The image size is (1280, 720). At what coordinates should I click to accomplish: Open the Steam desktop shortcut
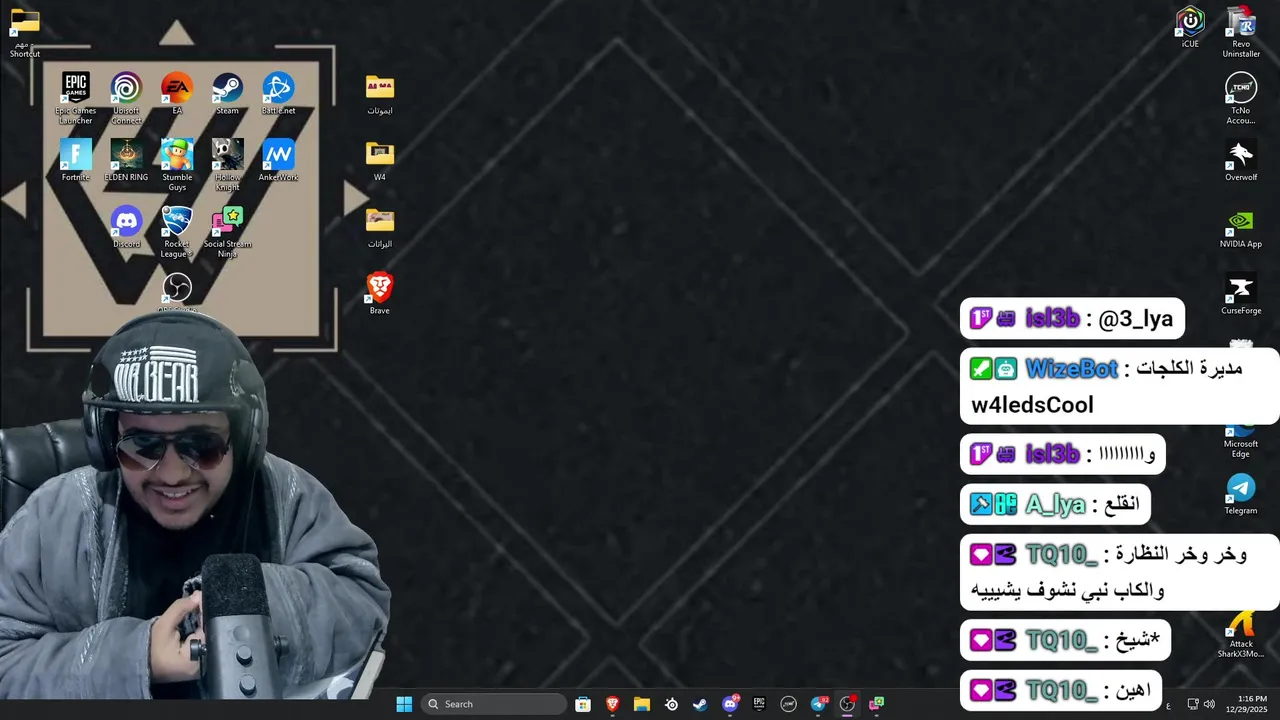point(227,93)
